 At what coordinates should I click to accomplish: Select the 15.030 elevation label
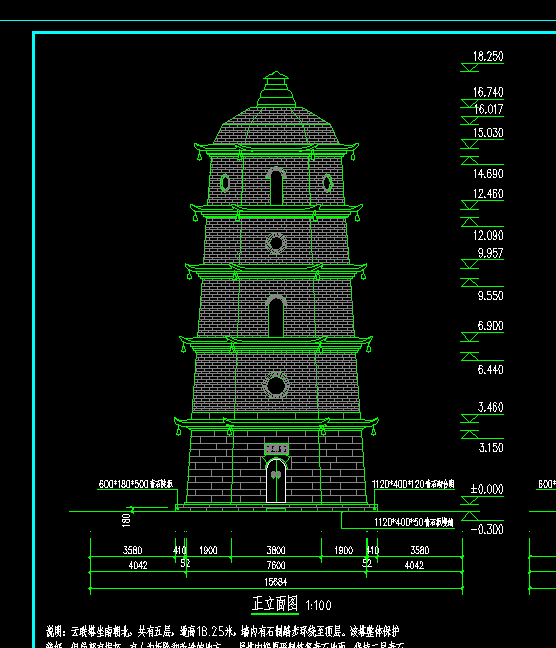488,133
